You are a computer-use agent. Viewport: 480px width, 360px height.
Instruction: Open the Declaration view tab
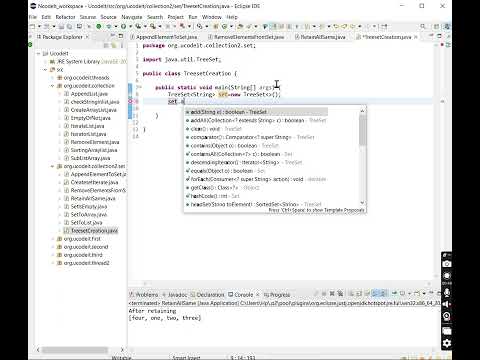208,295
